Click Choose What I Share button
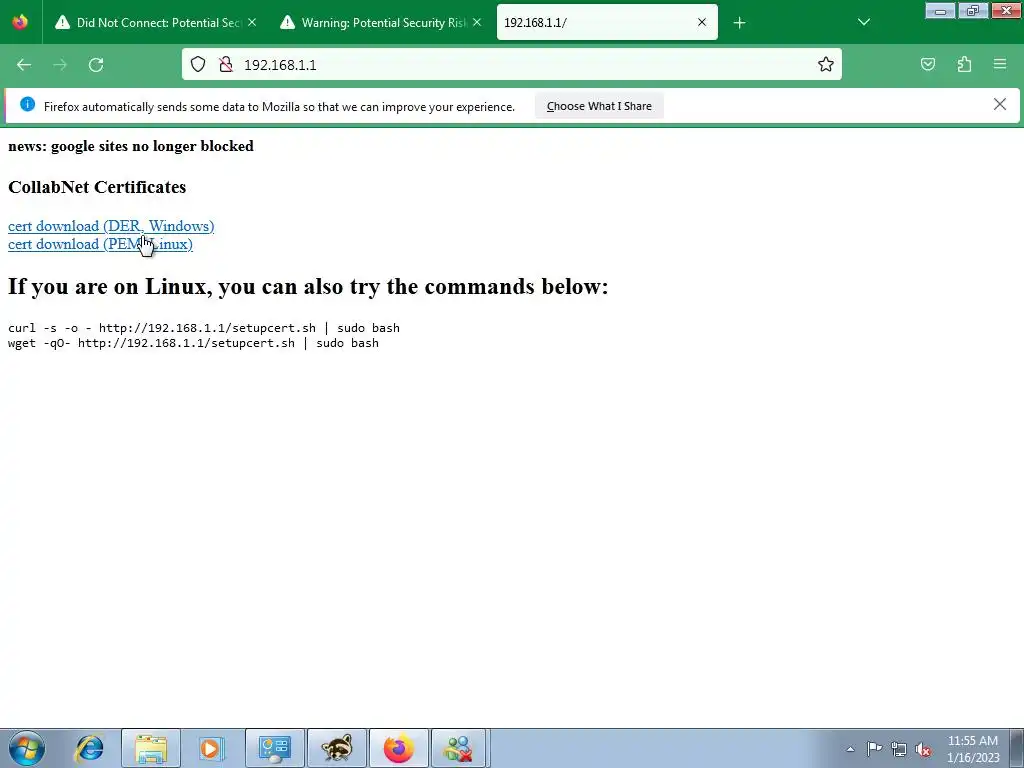Screen dimensions: 1024x768 (599, 106)
